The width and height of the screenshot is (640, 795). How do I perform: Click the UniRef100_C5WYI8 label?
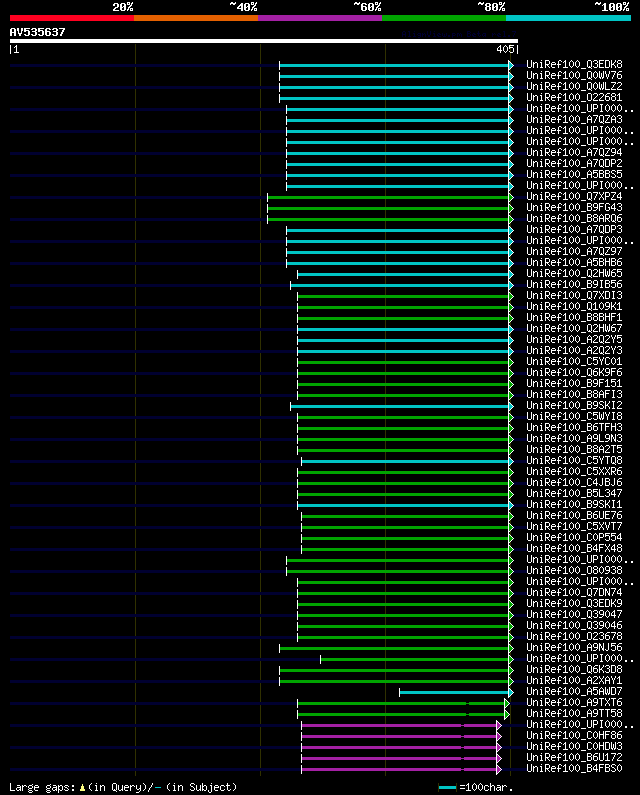(574, 416)
